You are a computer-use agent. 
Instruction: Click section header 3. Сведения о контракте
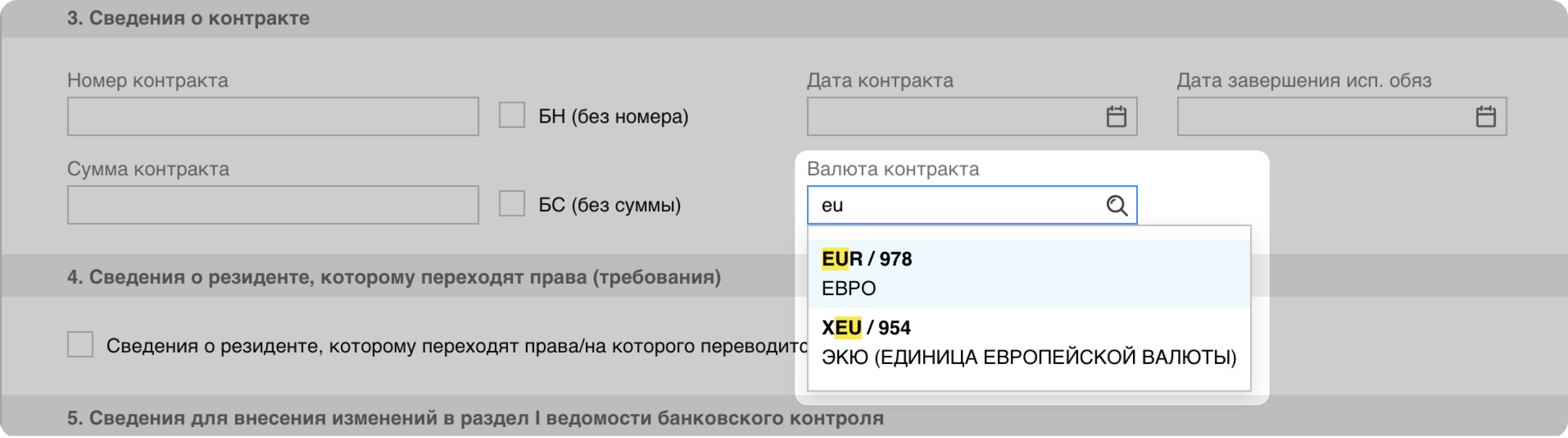(x=188, y=19)
